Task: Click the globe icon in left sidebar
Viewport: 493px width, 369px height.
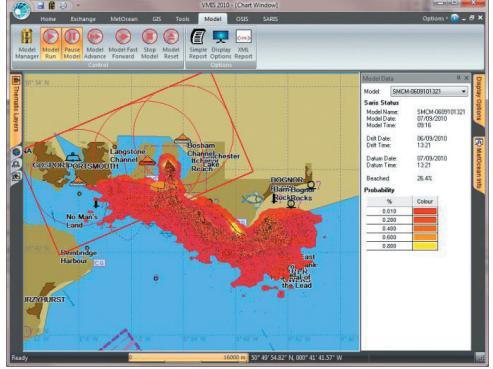Action: (16, 152)
